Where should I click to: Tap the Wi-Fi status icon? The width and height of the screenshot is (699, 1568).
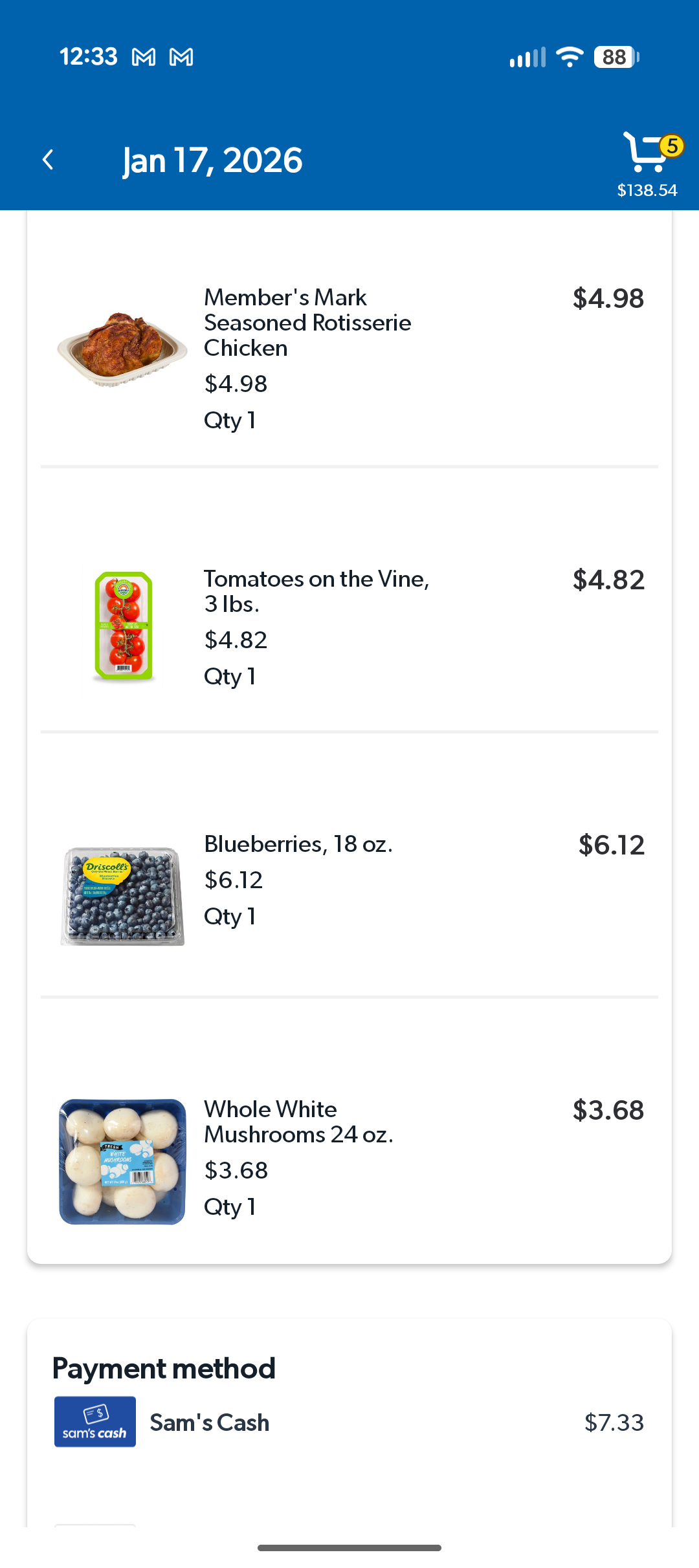(x=570, y=57)
